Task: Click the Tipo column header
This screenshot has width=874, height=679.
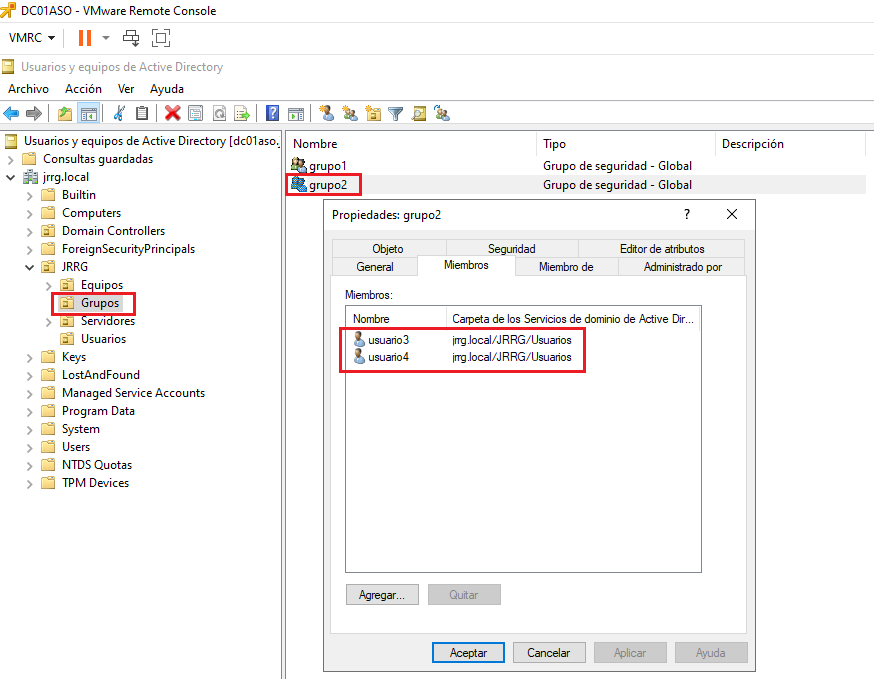Action: 625,144
